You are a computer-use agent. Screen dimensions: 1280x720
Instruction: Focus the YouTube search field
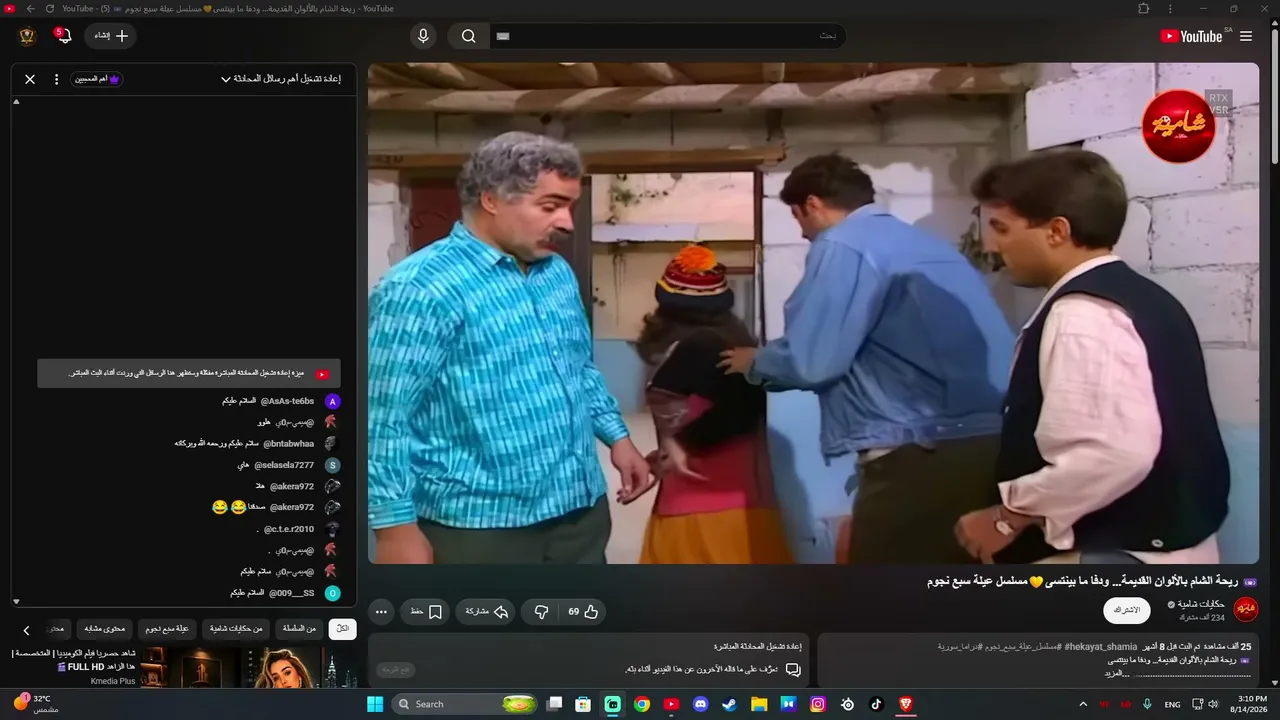667,36
